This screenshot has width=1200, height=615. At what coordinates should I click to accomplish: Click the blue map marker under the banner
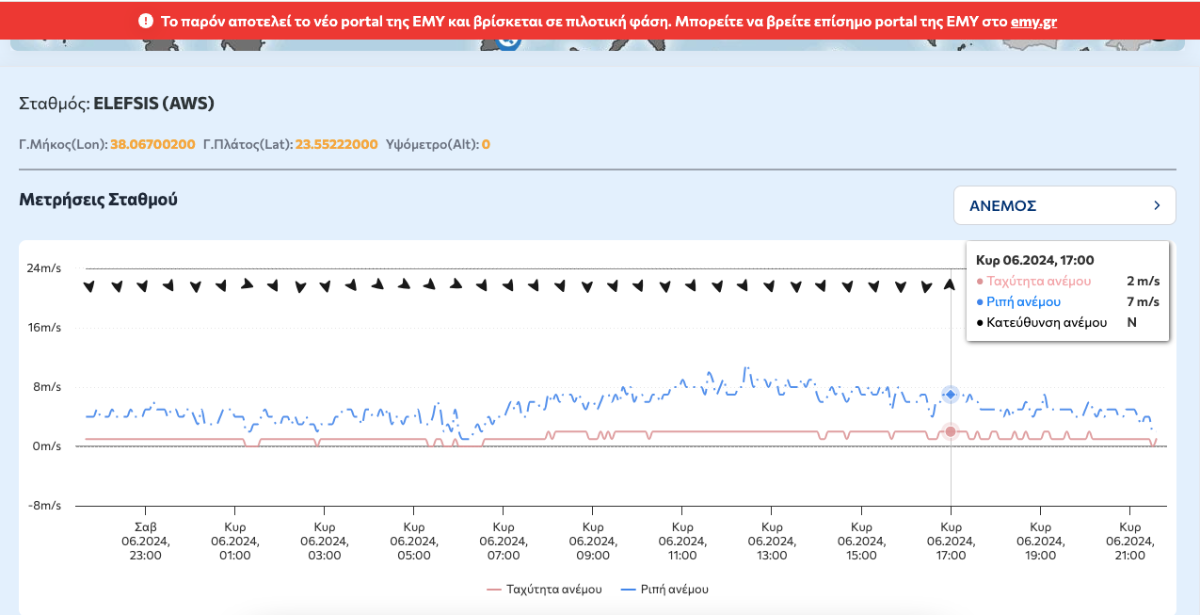[x=508, y=42]
